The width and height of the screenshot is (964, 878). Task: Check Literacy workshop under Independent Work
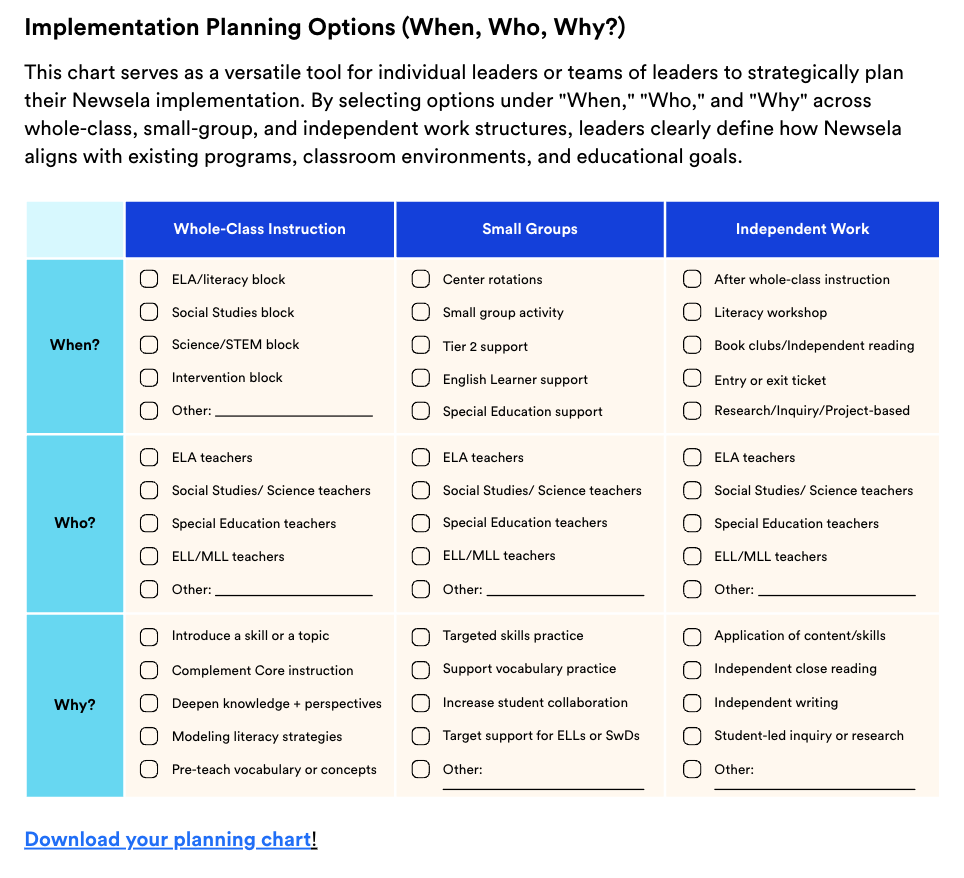(x=692, y=312)
